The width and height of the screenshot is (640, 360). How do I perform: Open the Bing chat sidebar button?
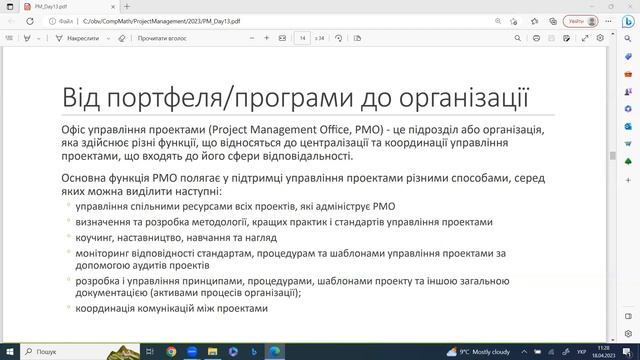pos(628,21)
